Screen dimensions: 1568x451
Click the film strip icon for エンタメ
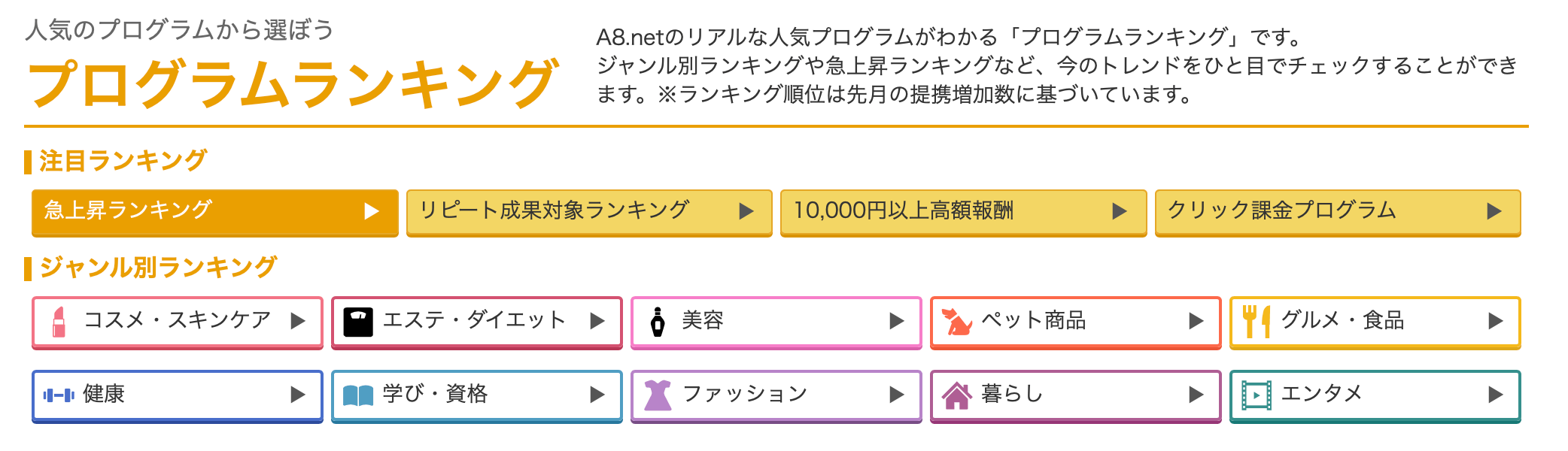[1256, 395]
